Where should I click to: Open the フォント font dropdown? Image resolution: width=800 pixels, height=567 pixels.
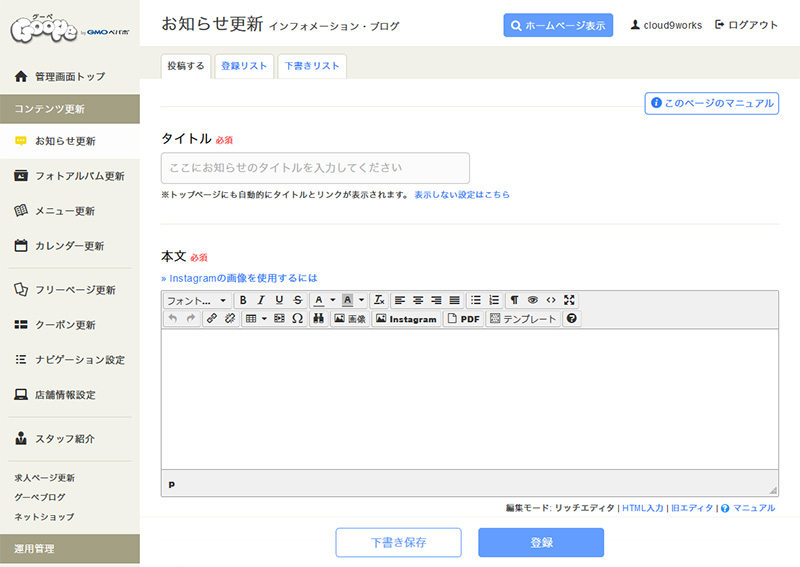click(197, 300)
